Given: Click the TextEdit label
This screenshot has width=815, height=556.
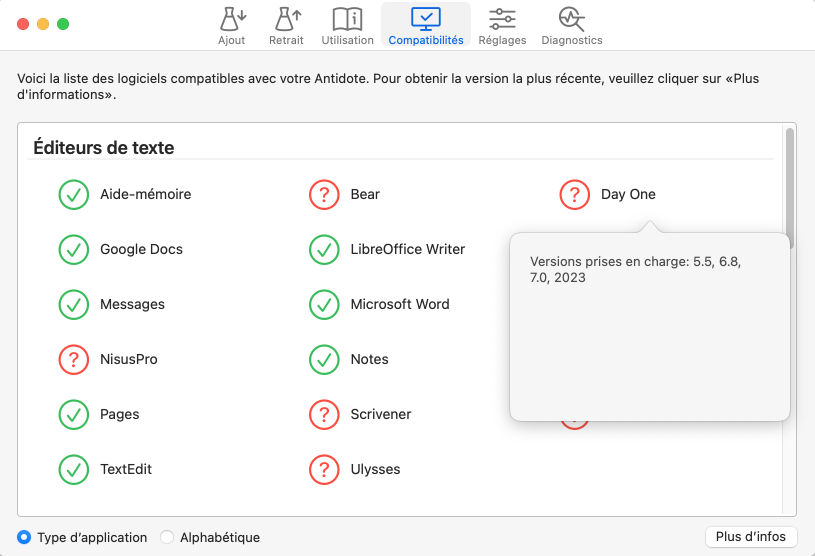Looking at the screenshot, I should [x=126, y=470].
